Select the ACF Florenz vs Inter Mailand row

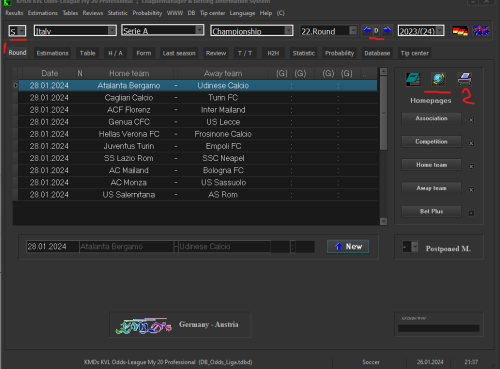(198, 110)
